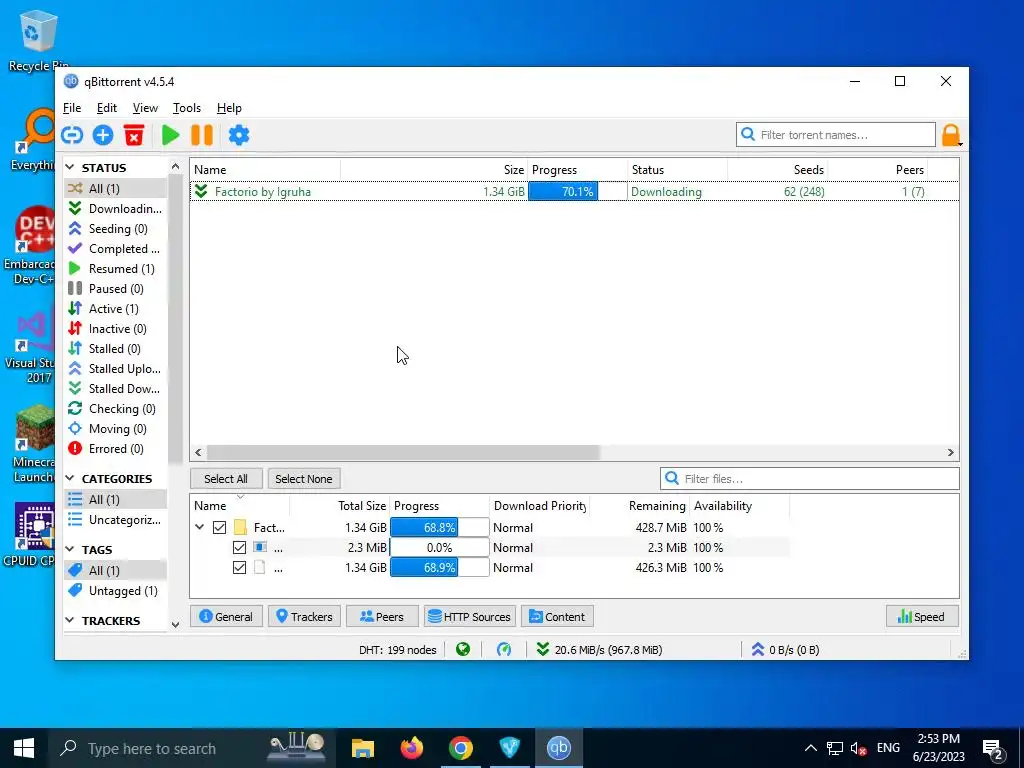Image resolution: width=1024 pixels, height=768 pixels.
Task: Select All (1) under TAGS
Action: click(x=115, y=571)
